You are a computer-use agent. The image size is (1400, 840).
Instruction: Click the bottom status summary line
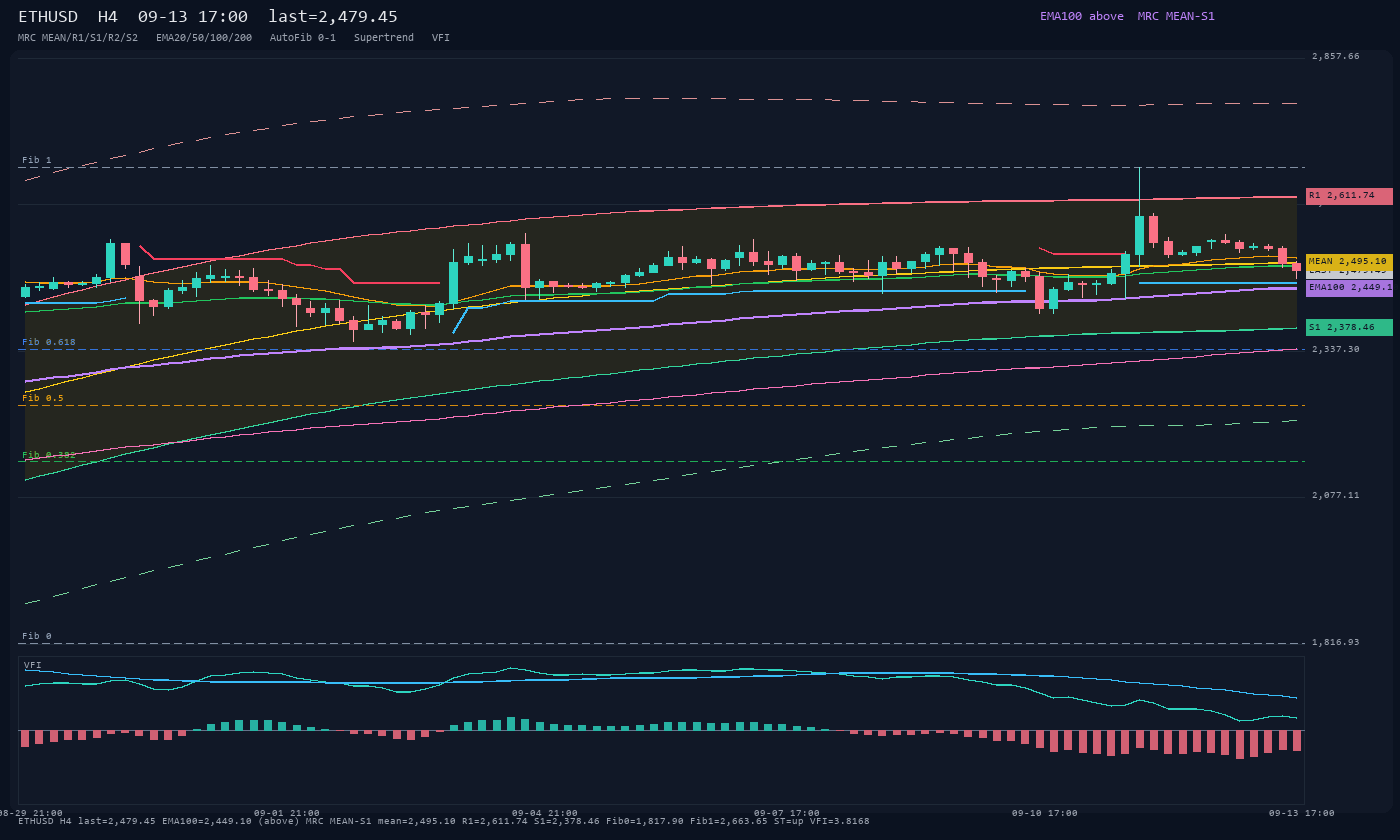(x=444, y=822)
